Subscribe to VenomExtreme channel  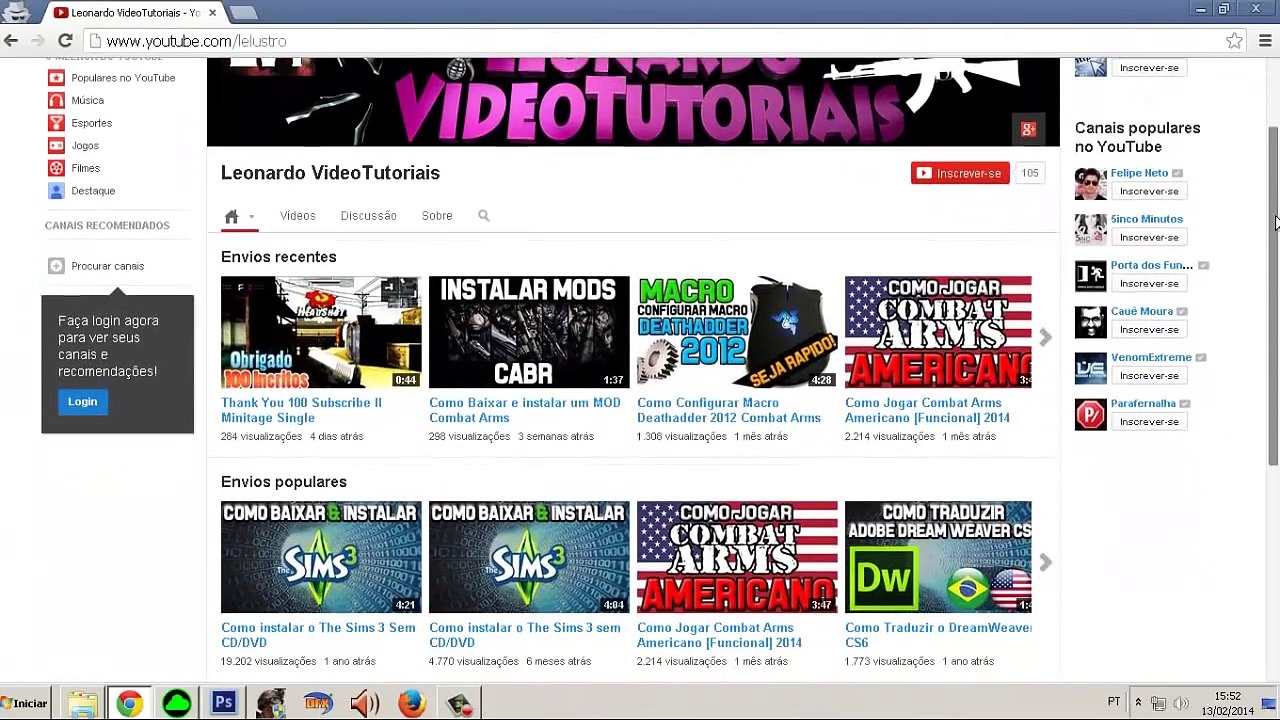(x=1149, y=375)
